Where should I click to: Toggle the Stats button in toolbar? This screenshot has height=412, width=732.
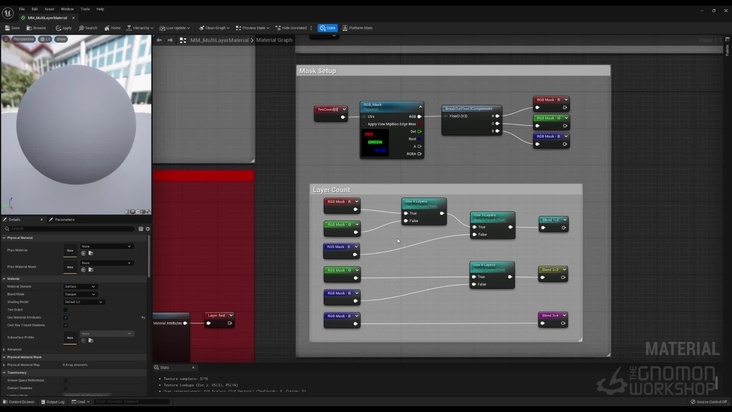click(328, 28)
